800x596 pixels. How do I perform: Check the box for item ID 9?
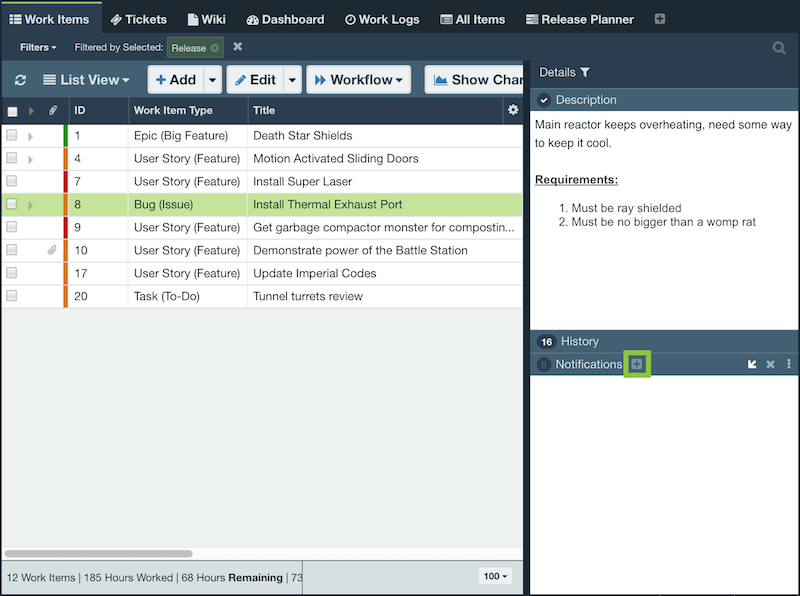click(x=12, y=227)
